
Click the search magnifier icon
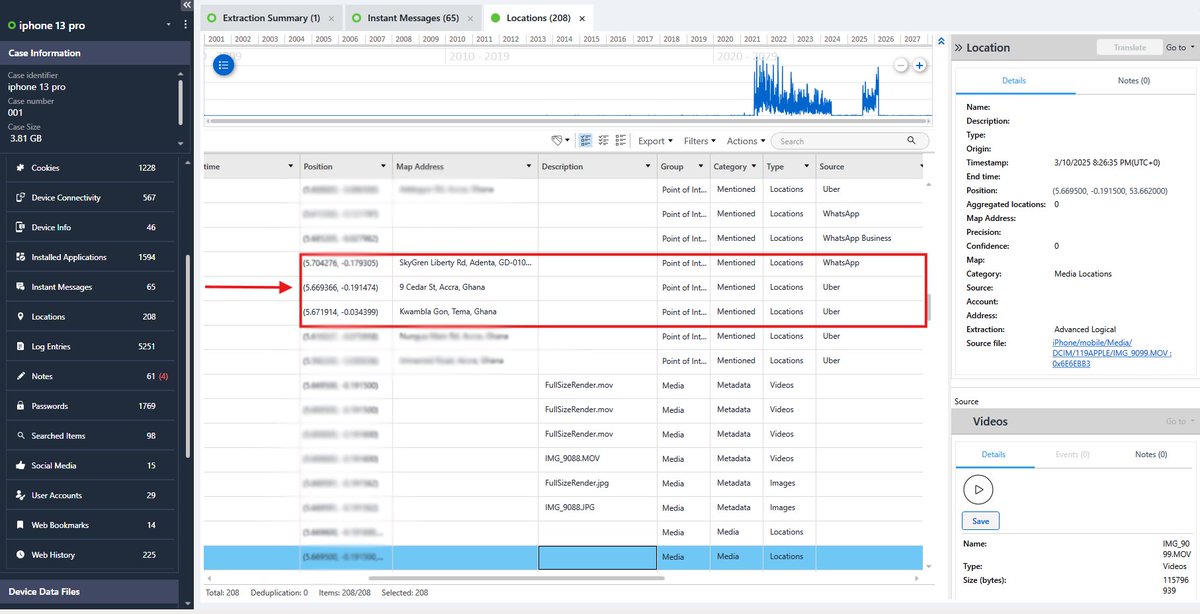coord(910,140)
